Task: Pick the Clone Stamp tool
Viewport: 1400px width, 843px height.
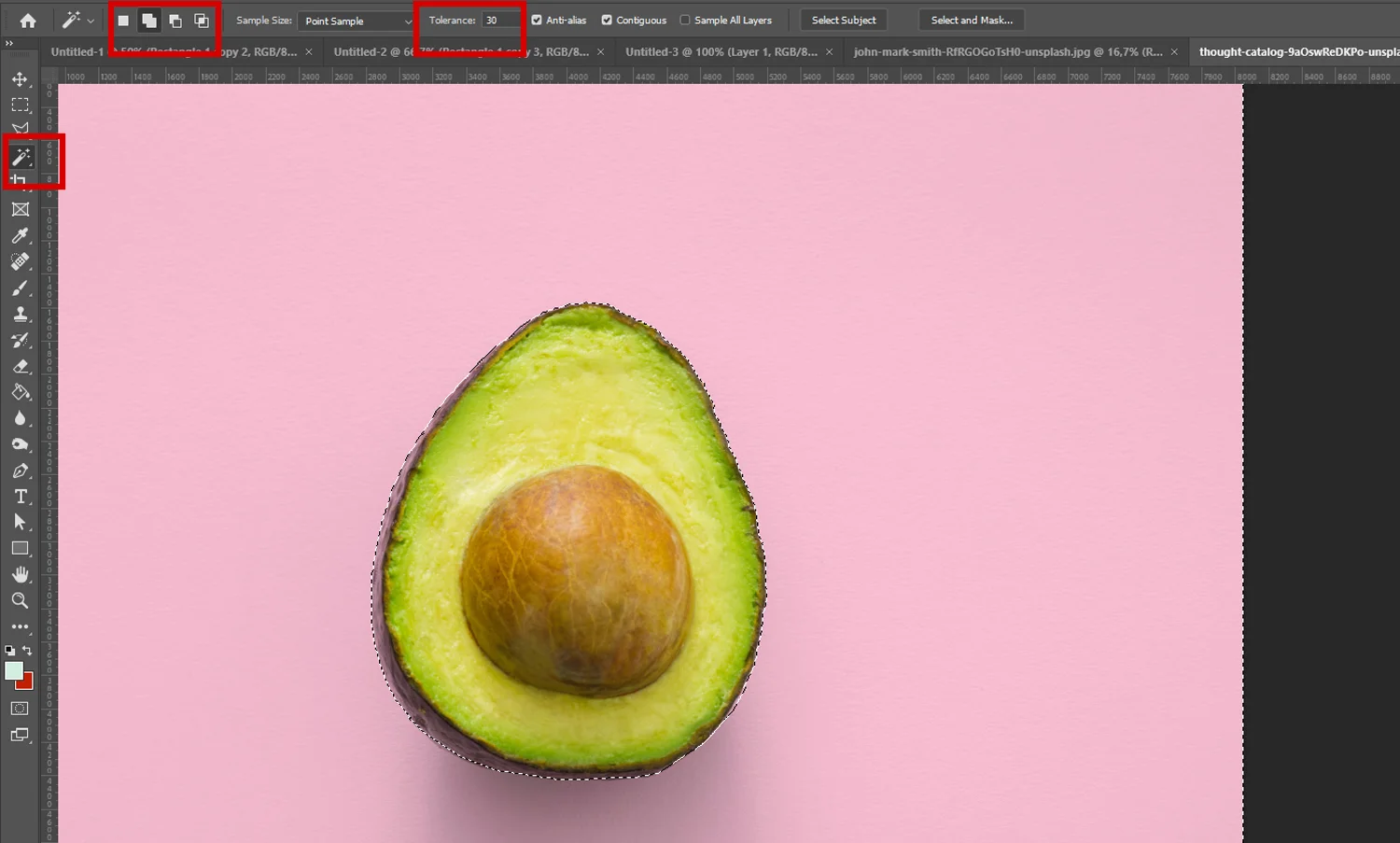Action: click(x=20, y=315)
